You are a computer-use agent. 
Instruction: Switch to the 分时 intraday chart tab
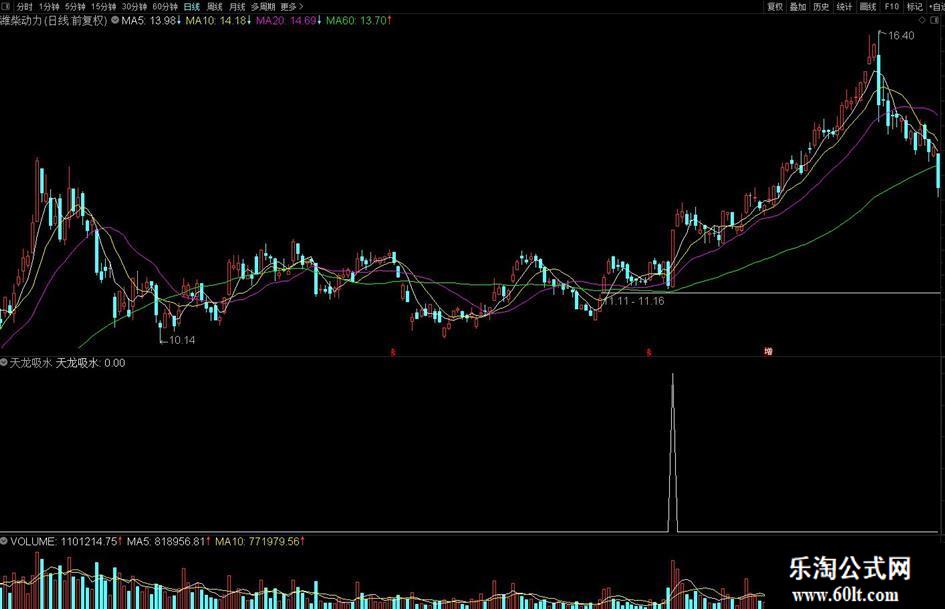click(25, 7)
